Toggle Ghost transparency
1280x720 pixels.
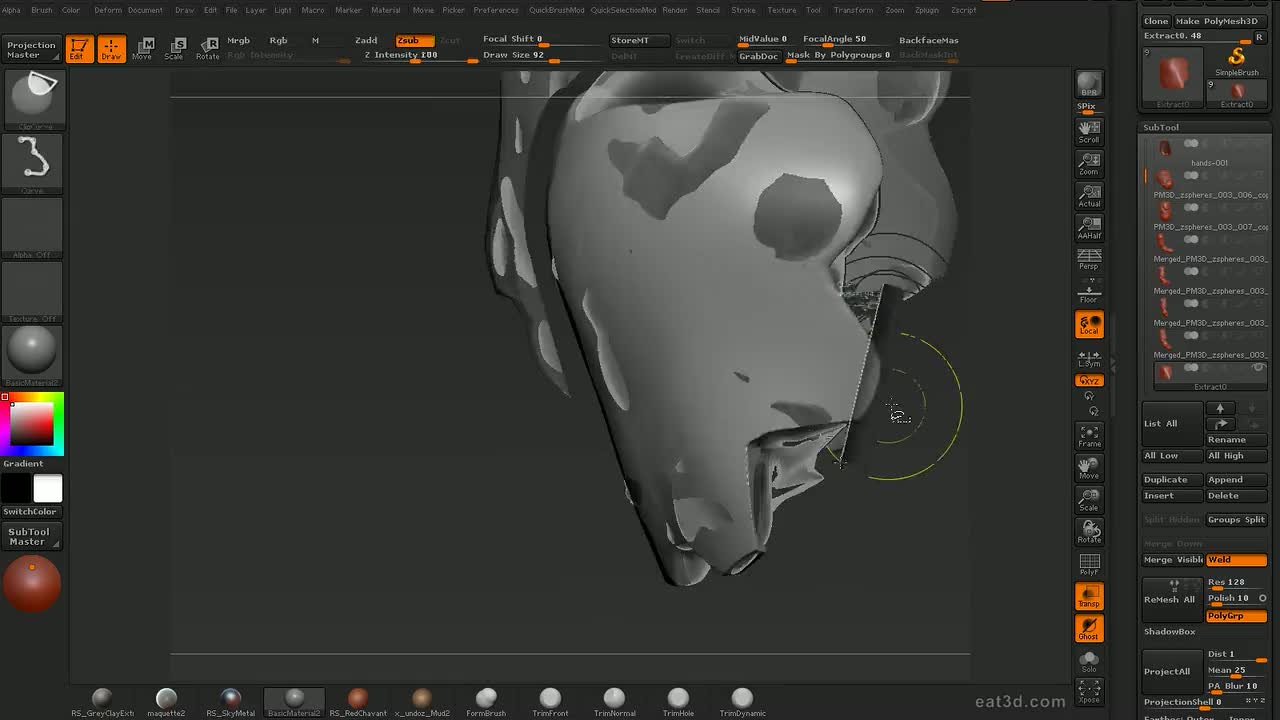tap(1089, 629)
